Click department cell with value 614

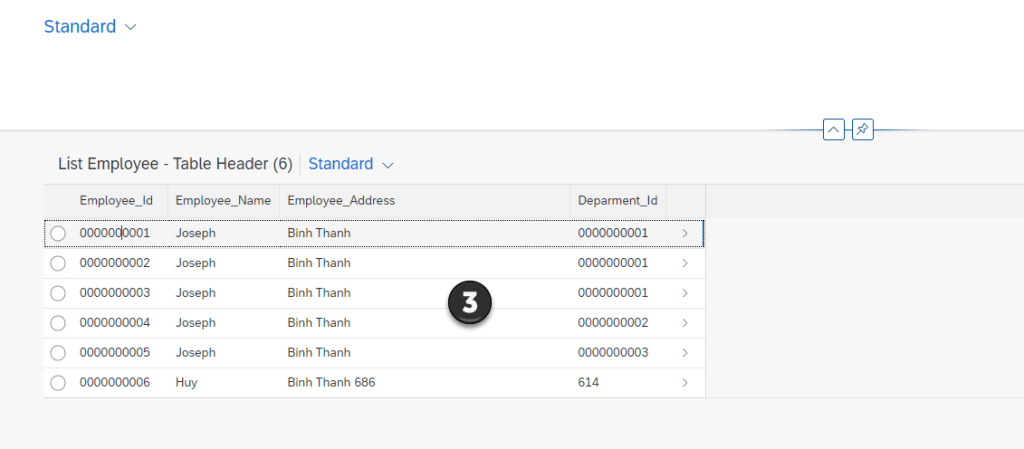point(589,383)
